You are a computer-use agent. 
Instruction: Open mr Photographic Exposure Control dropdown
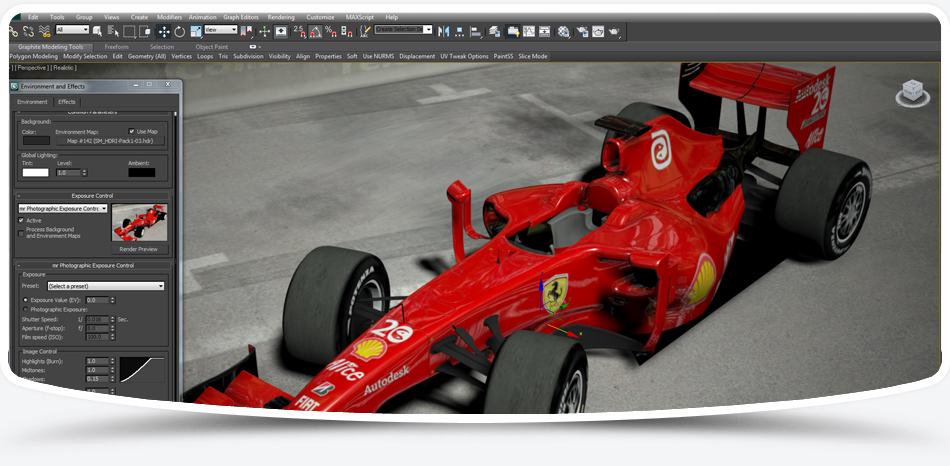(x=62, y=208)
